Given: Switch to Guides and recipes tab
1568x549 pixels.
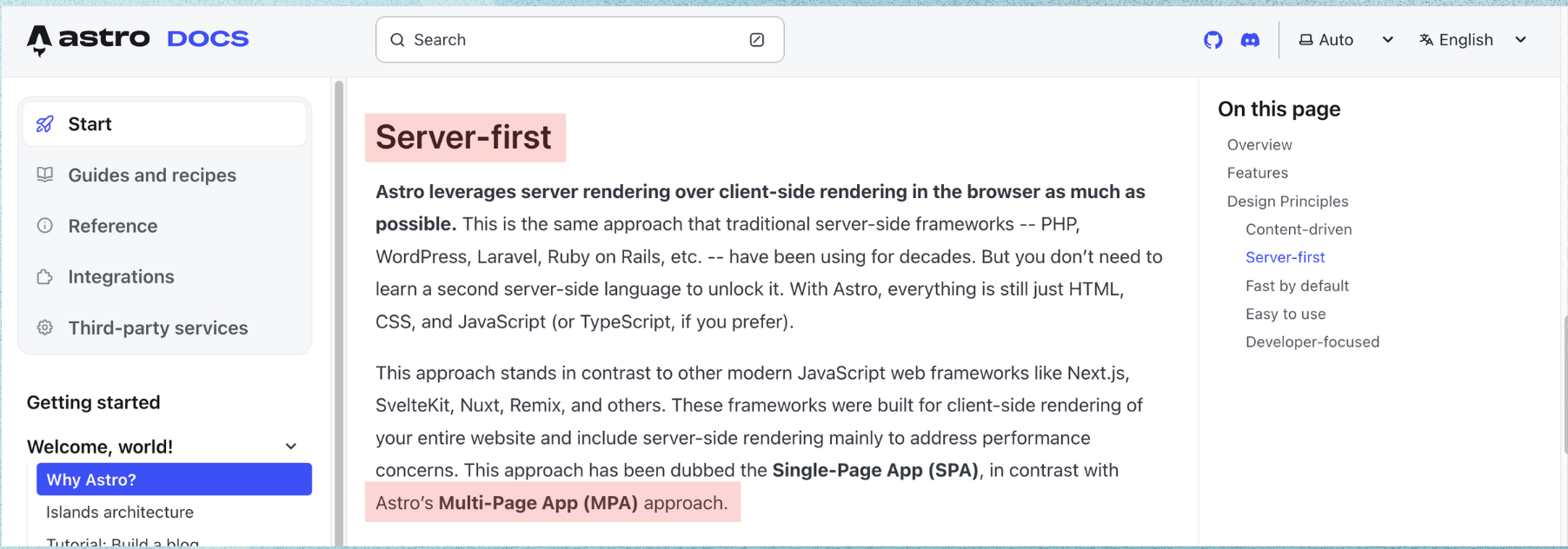Looking at the screenshot, I should [165, 175].
